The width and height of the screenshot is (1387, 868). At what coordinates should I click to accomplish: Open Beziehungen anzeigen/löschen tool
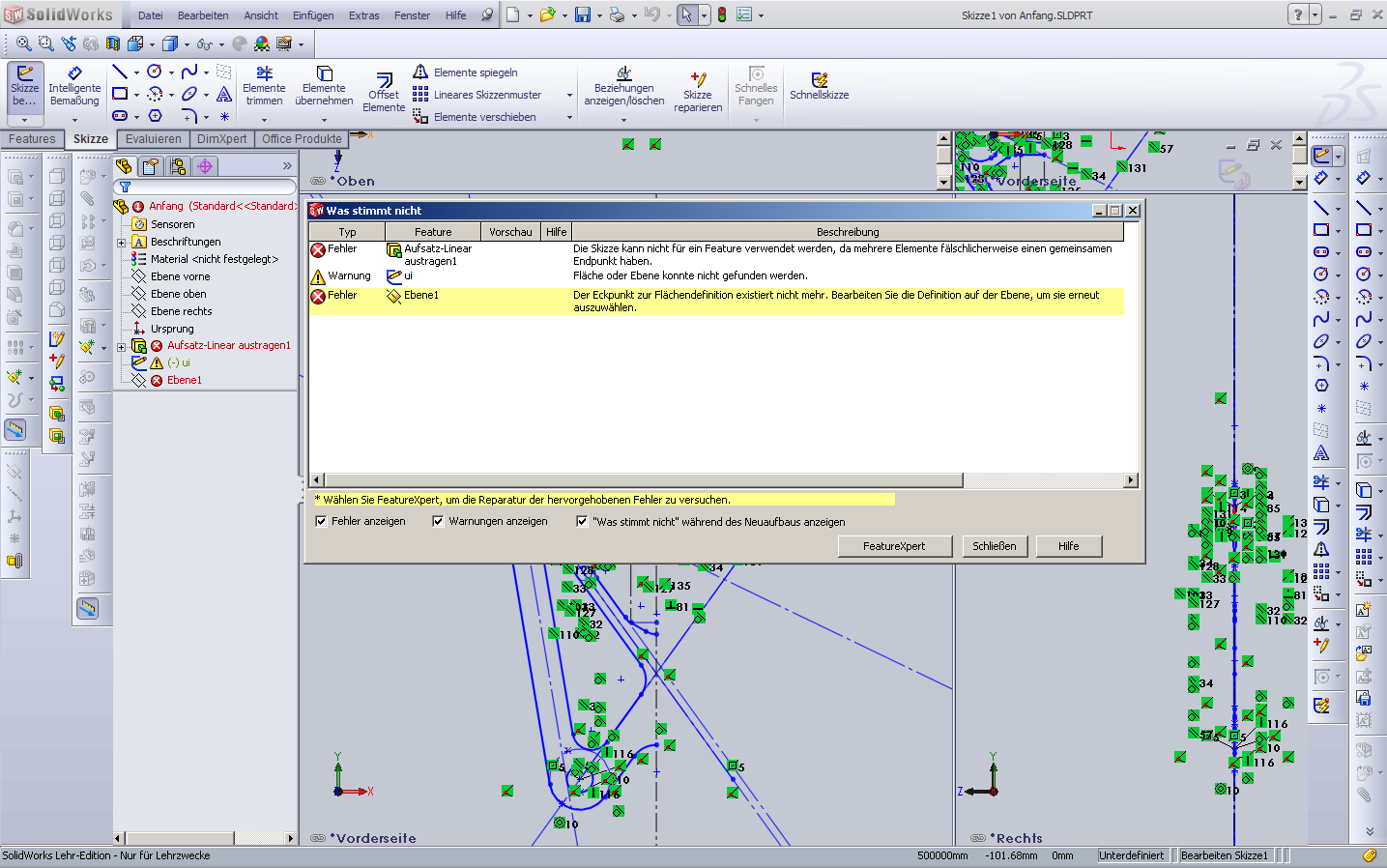click(624, 86)
